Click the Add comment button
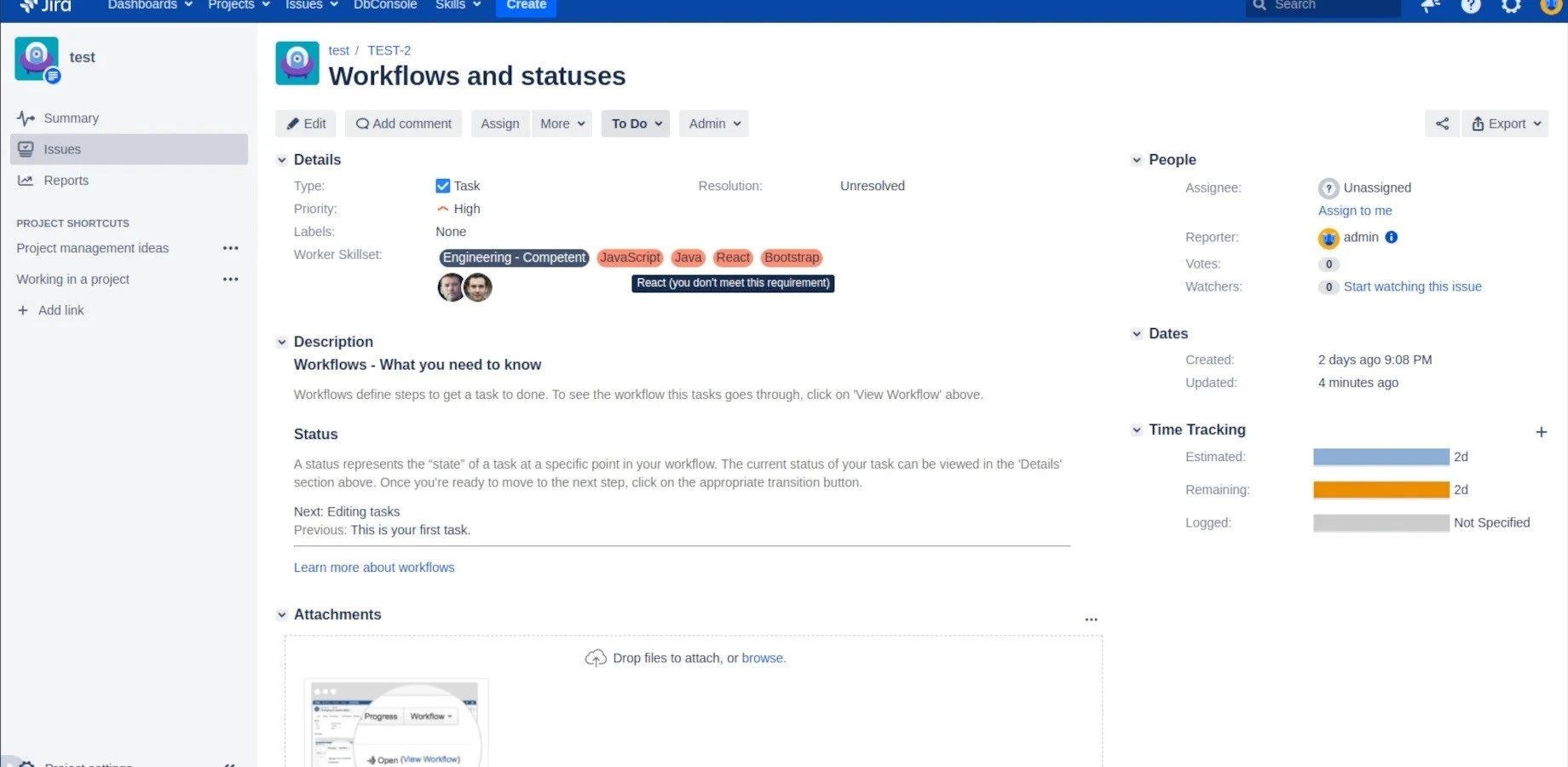Screen dimensions: 1568x767 coord(404,124)
